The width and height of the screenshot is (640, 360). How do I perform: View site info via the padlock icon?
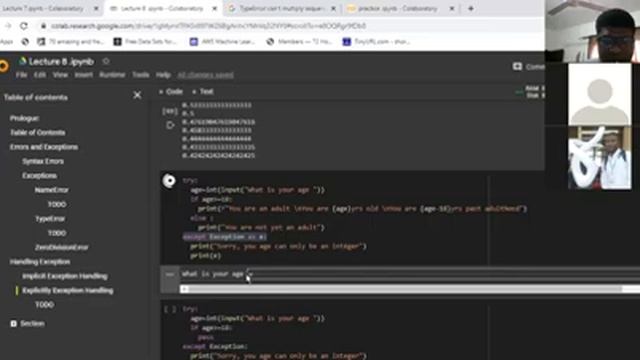point(43,26)
